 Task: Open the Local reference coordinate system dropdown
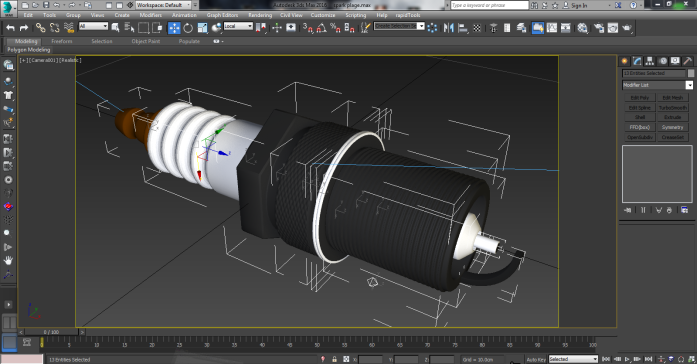(x=238, y=26)
